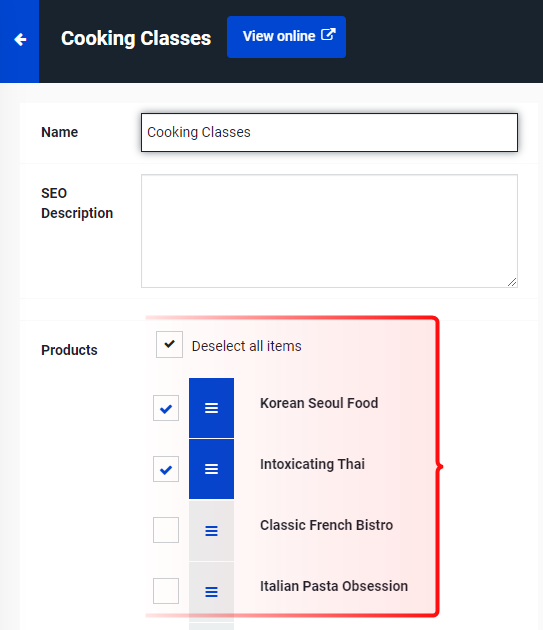Check the Classic French Bistro checkbox
The width and height of the screenshot is (543, 630).
click(166, 530)
